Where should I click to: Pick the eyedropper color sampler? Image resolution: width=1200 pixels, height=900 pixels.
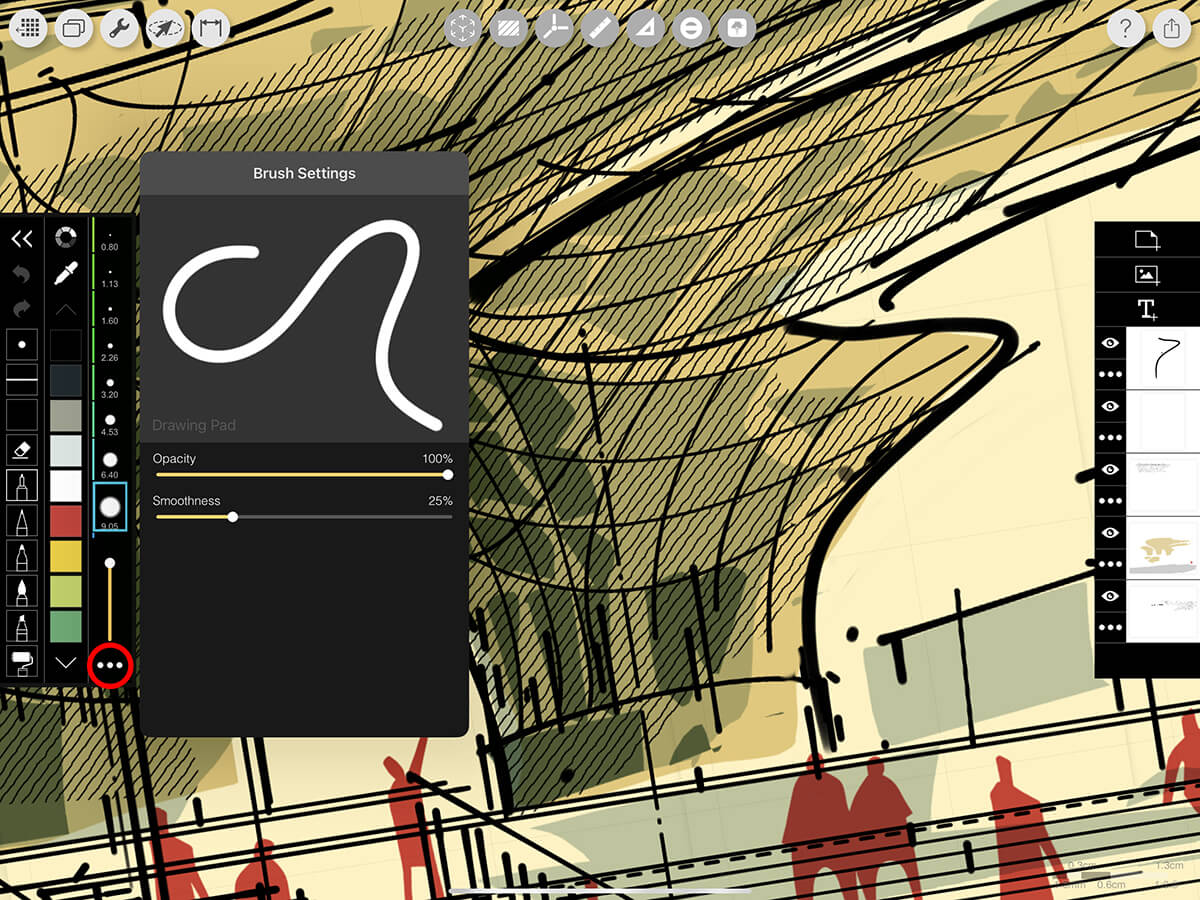(x=66, y=273)
